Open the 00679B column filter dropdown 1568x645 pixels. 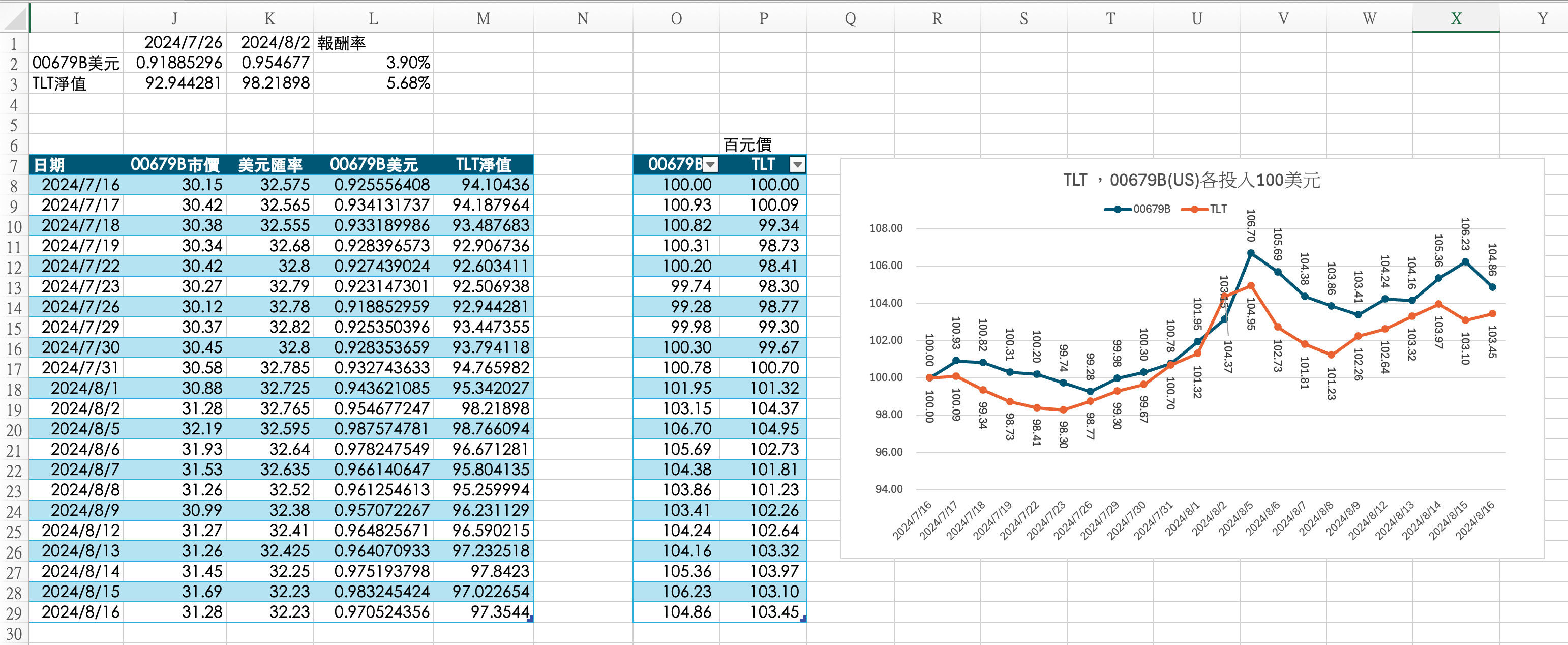pos(710,164)
